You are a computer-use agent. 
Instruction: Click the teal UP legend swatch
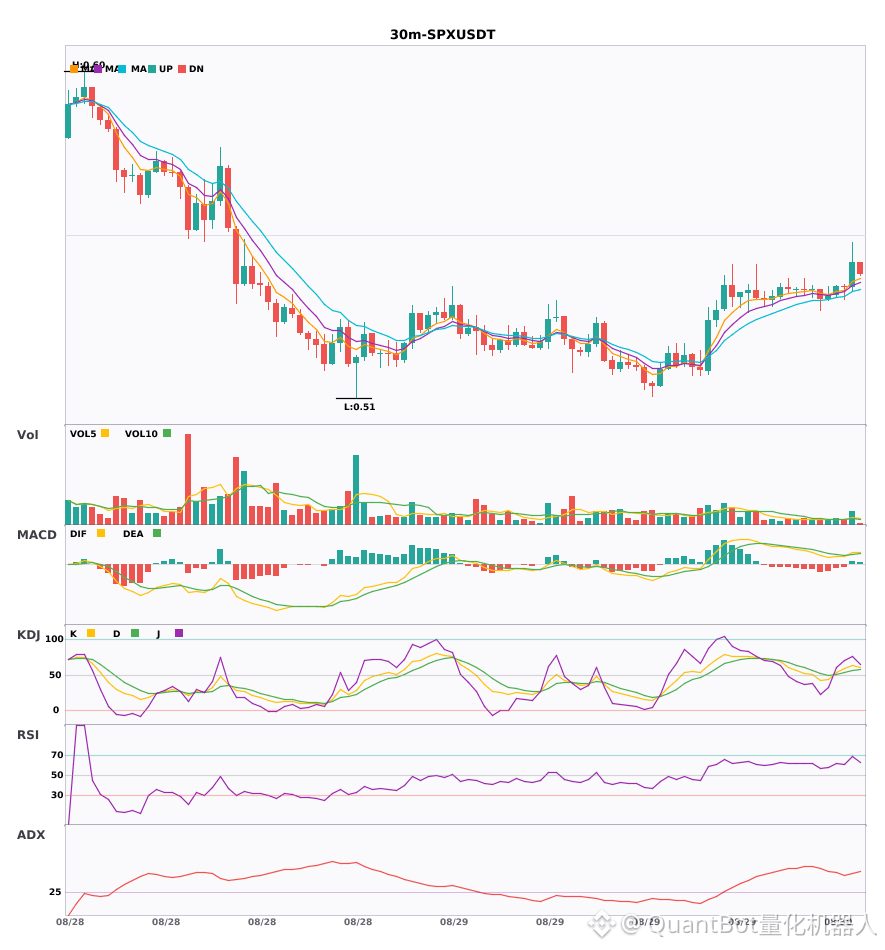point(152,69)
